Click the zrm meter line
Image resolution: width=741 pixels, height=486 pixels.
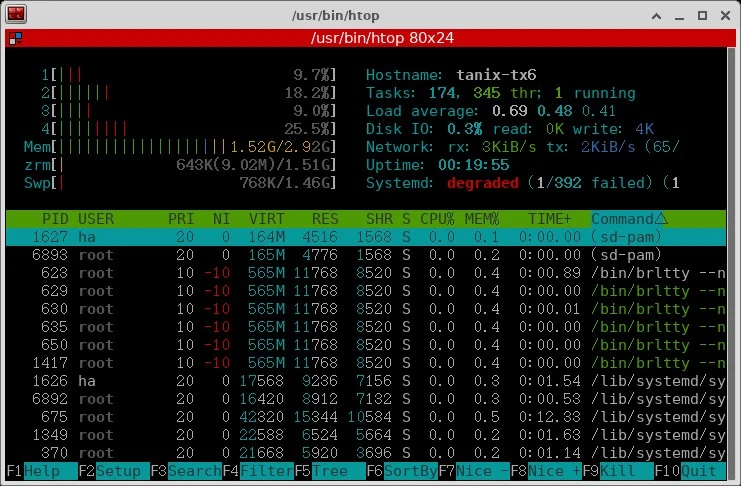tap(180, 165)
